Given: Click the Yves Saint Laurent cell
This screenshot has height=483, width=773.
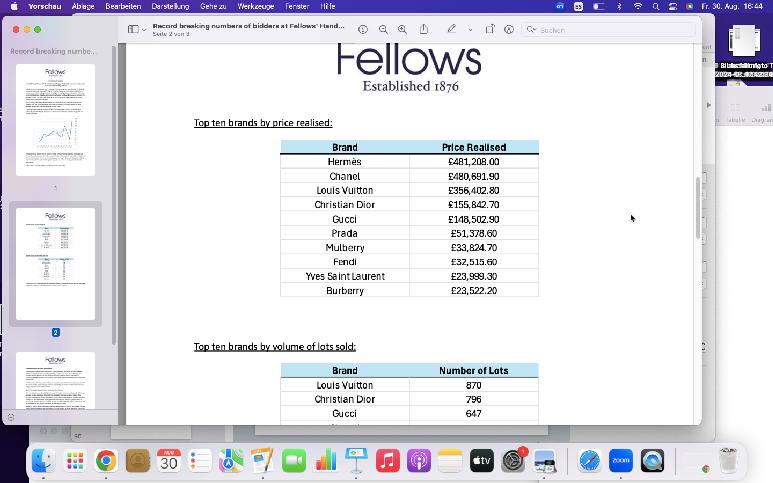Looking at the screenshot, I should point(345,276).
